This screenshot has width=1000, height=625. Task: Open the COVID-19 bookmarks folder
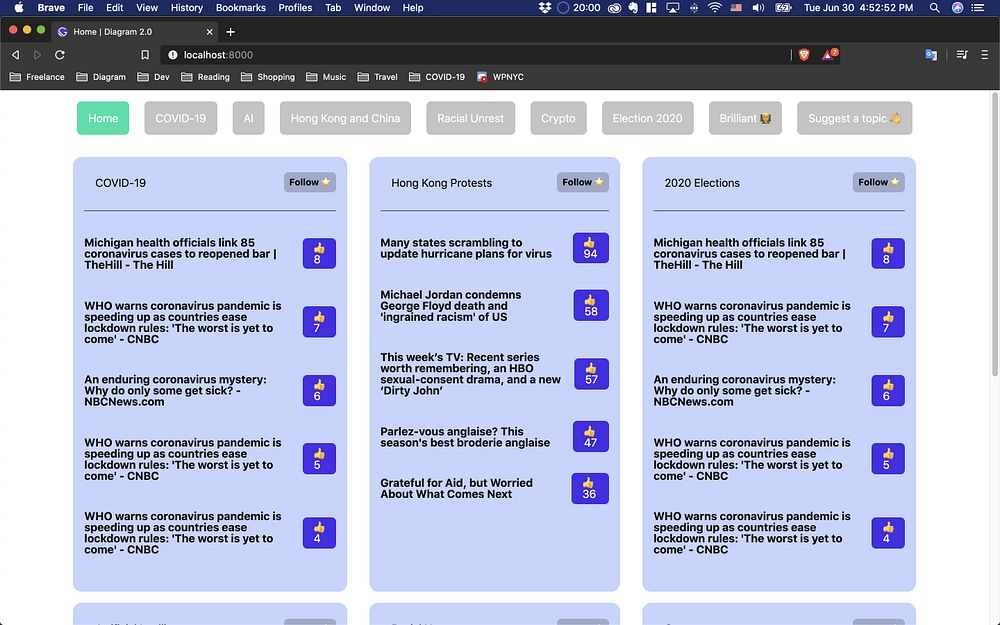pyautogui.click(x=437, y=77)
